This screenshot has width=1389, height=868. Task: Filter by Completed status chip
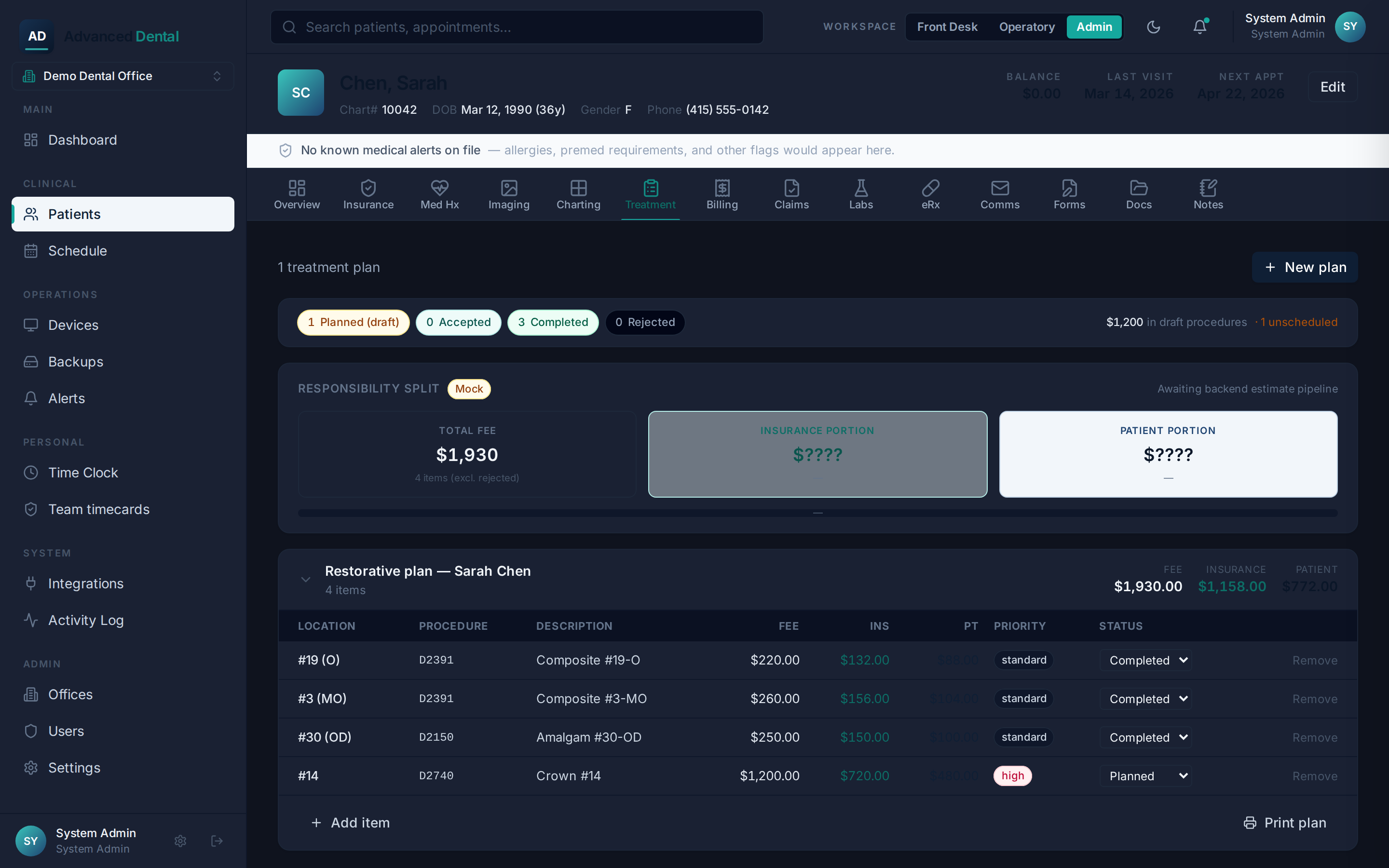tap(553, 322)
